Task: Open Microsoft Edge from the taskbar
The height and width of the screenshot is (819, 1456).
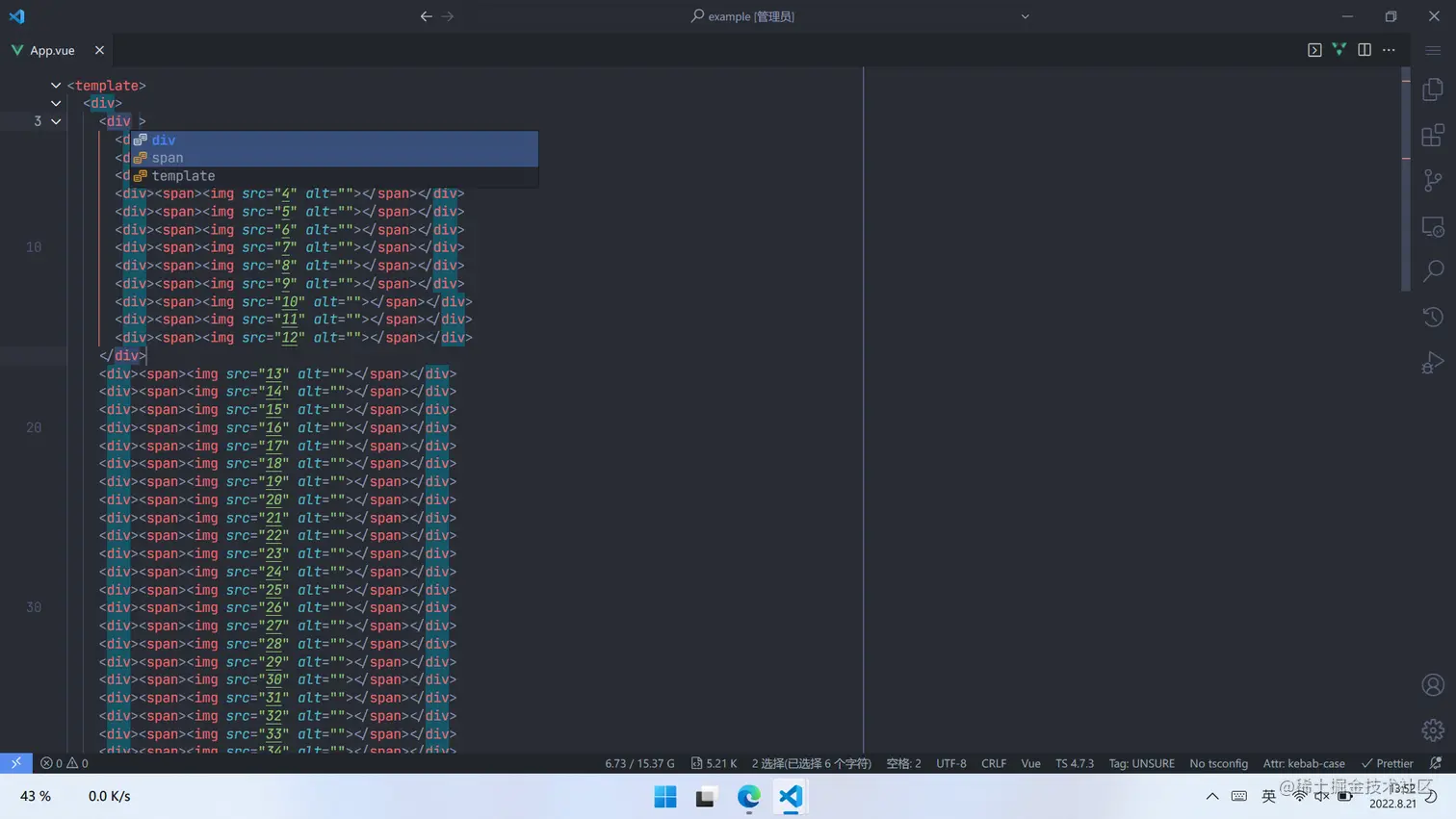Action: [748, 797]
